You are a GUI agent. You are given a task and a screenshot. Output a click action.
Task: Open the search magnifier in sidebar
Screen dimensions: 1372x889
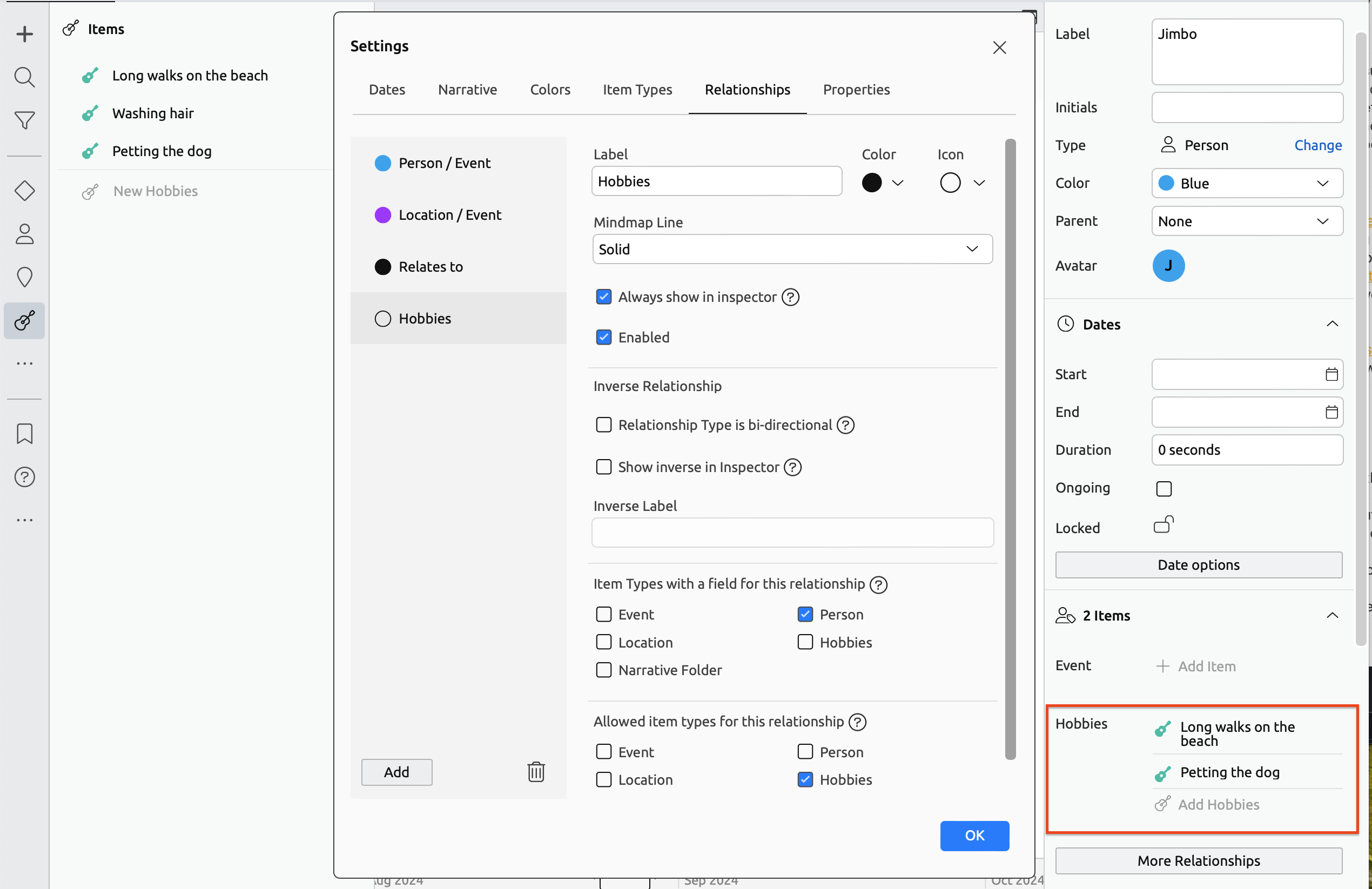coord(24,77)
